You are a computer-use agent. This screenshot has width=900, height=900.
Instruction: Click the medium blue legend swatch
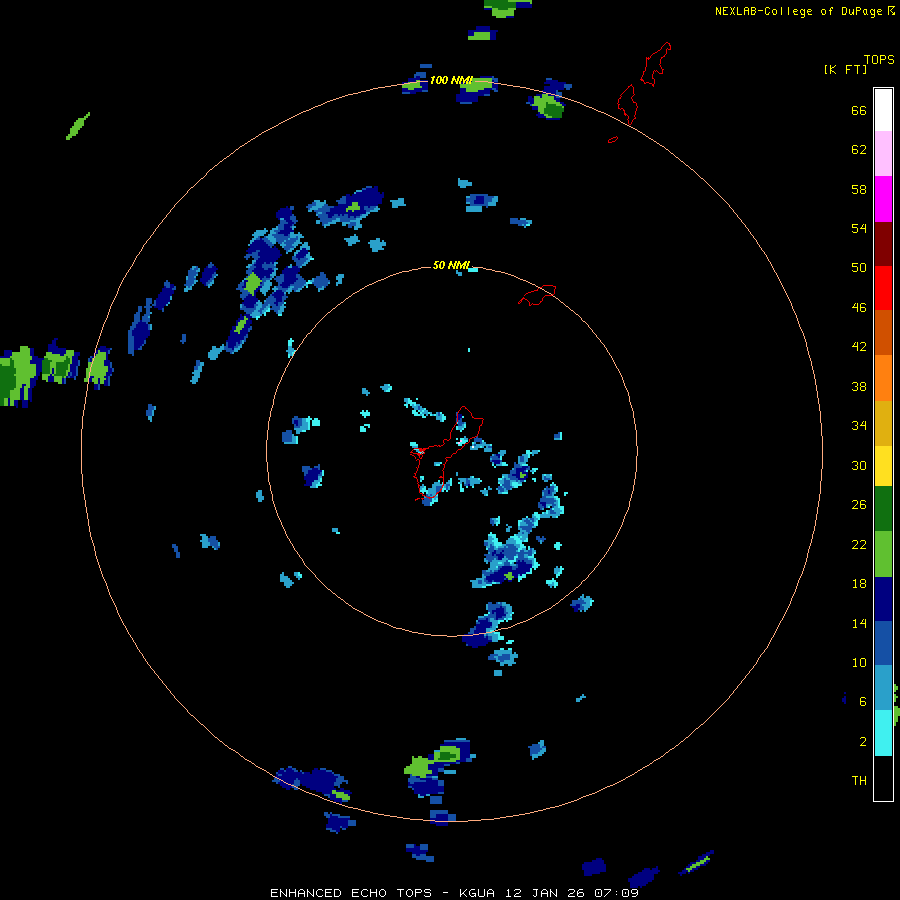[x=883, y=643]
